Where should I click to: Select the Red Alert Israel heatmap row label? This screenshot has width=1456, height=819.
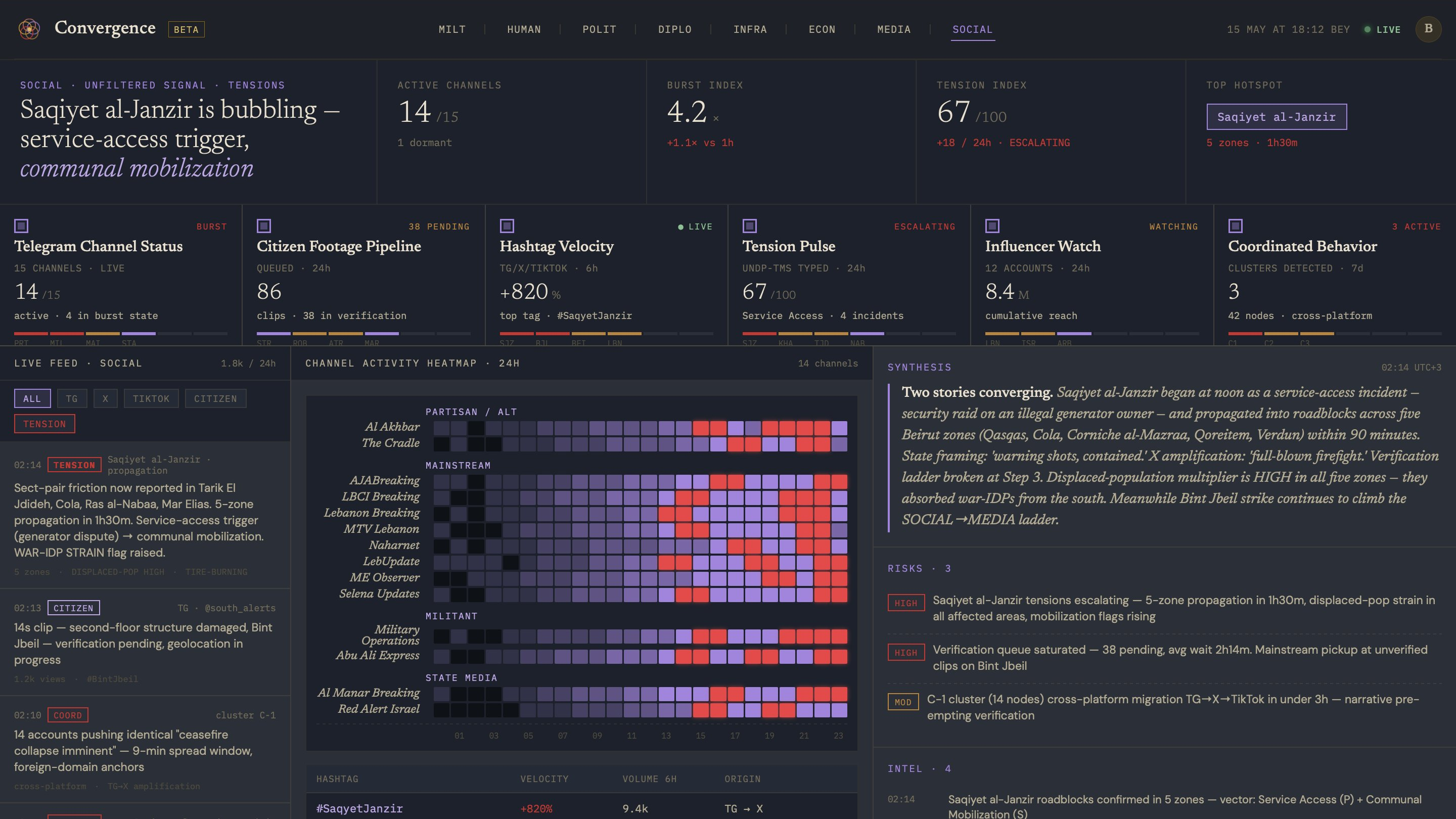coord(379,709)
